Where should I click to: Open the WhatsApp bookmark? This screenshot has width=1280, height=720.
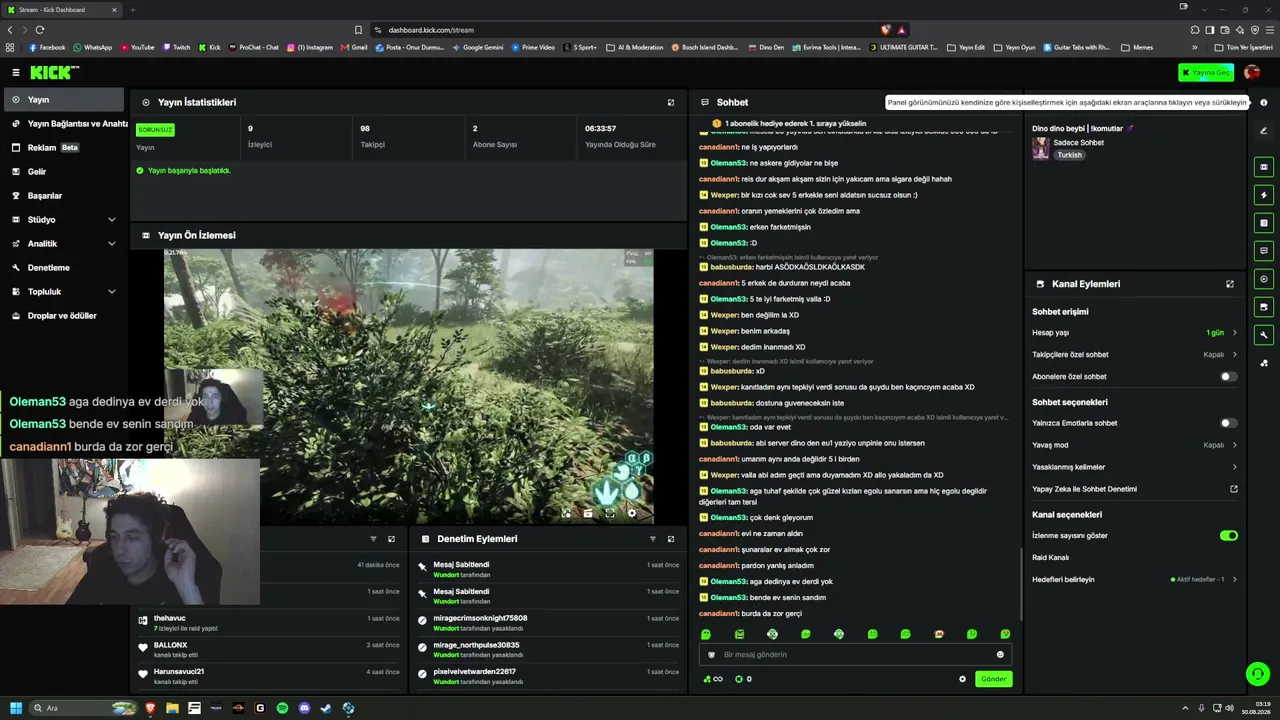click(92, 47)
